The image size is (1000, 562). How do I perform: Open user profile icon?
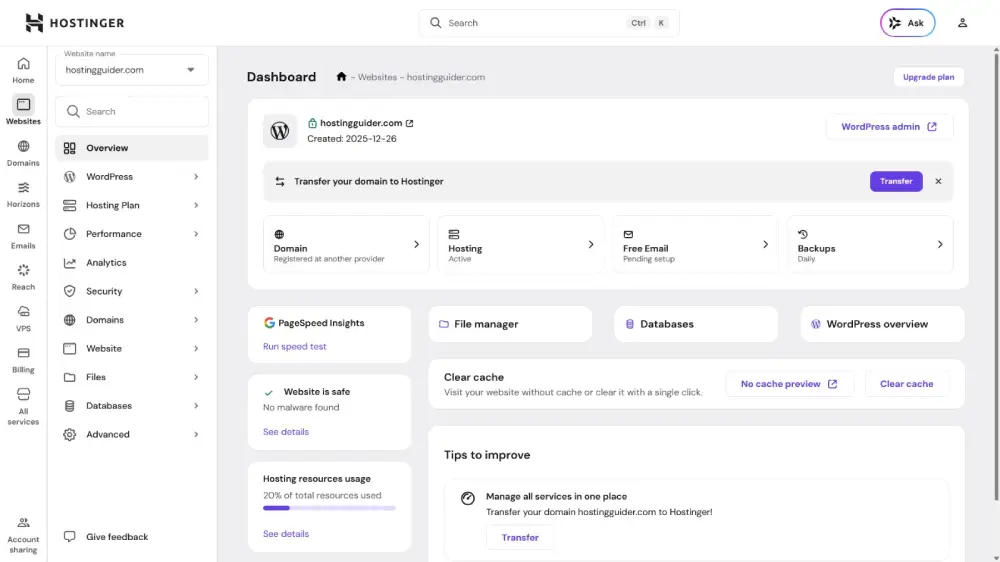tap(962, 23)
